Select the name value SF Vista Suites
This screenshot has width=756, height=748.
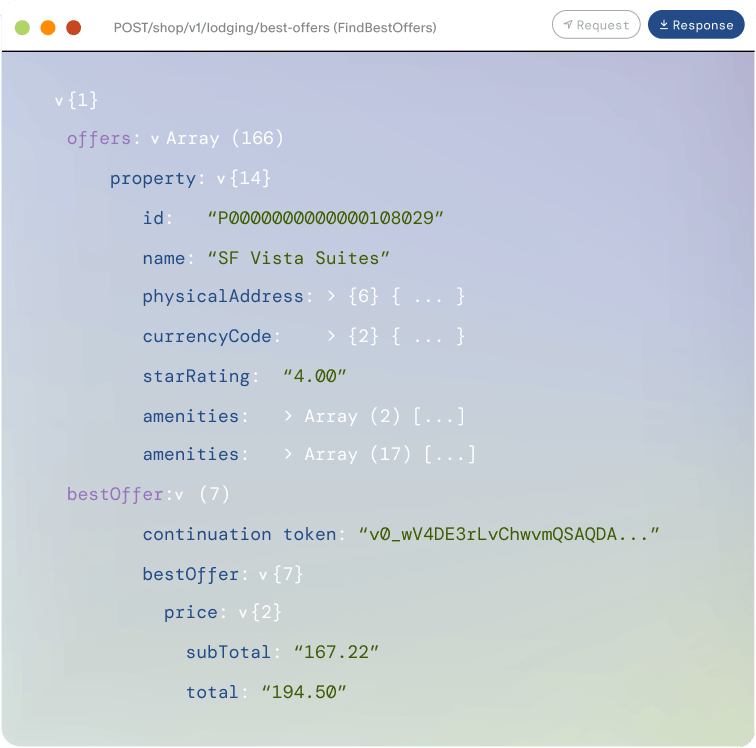[x=298, y=258]
